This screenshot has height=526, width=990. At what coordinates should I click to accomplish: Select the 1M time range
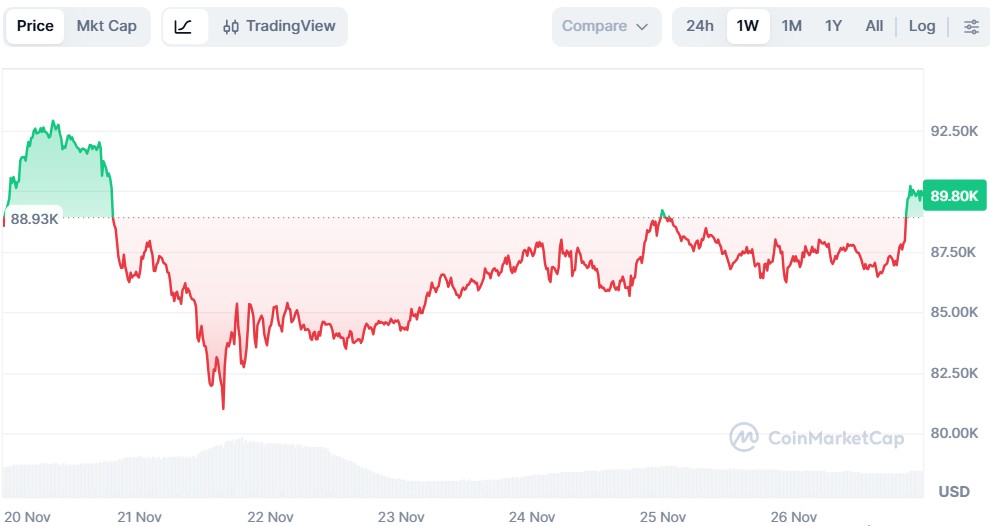[792, 27]
